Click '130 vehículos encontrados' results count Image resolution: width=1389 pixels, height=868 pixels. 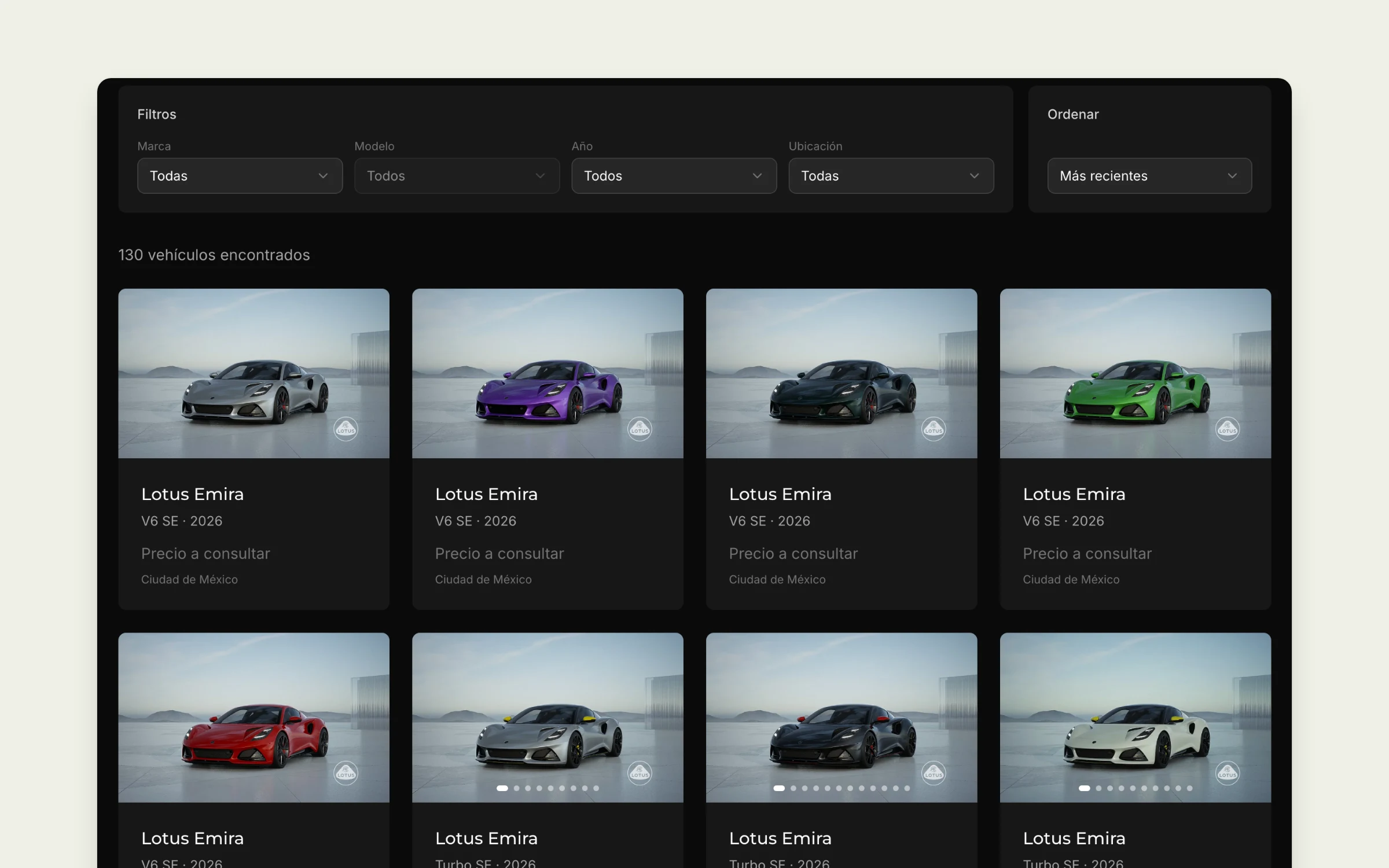coord(214,255)
